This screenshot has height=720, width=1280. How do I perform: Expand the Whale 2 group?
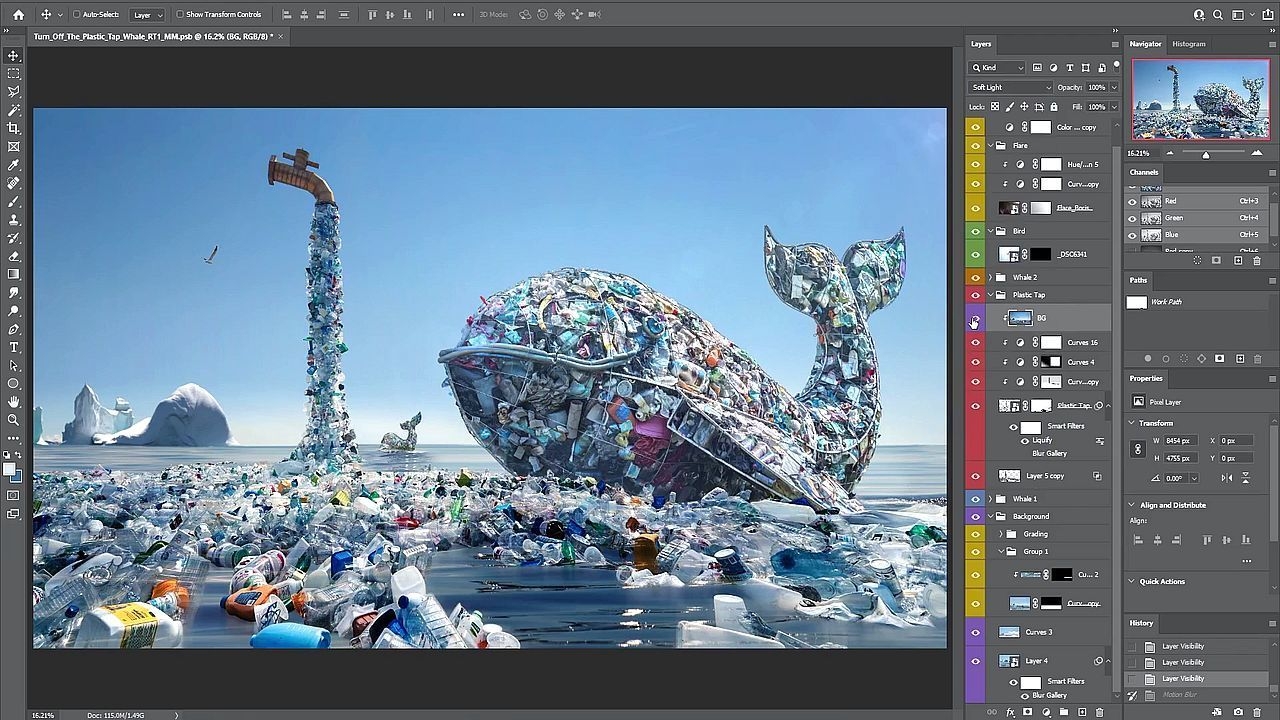click(x=991, y=277)
